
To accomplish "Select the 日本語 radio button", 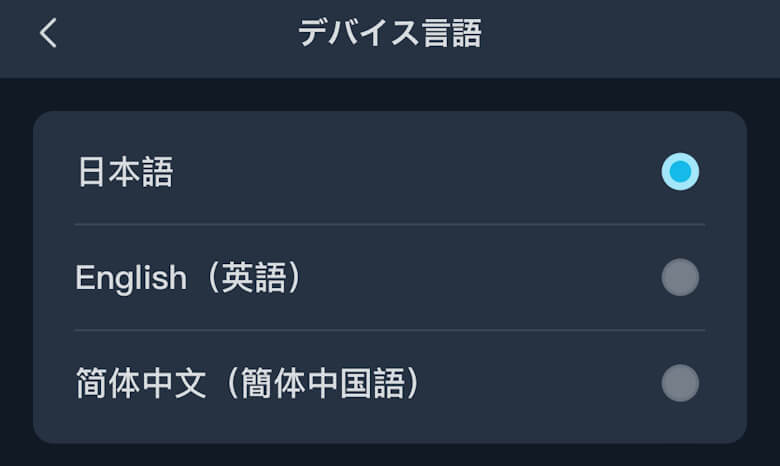I will [x=680, y=172].
